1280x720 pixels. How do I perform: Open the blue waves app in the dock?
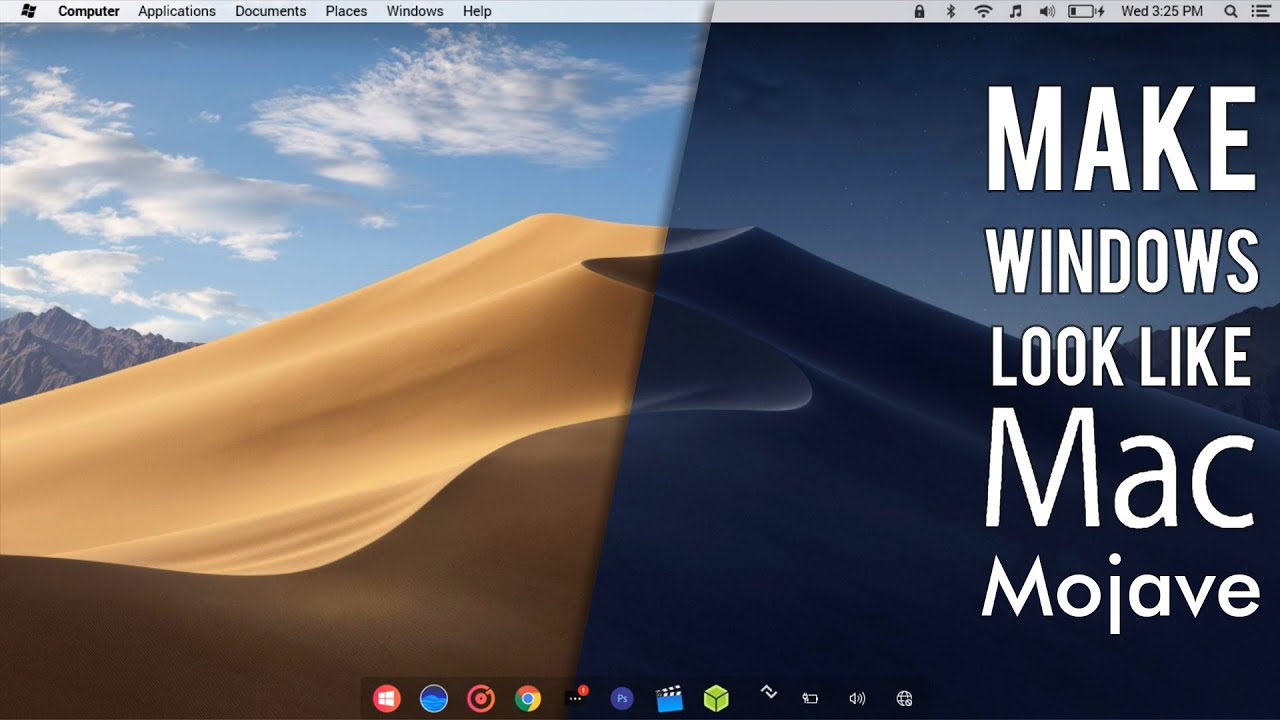pos(434,698)
